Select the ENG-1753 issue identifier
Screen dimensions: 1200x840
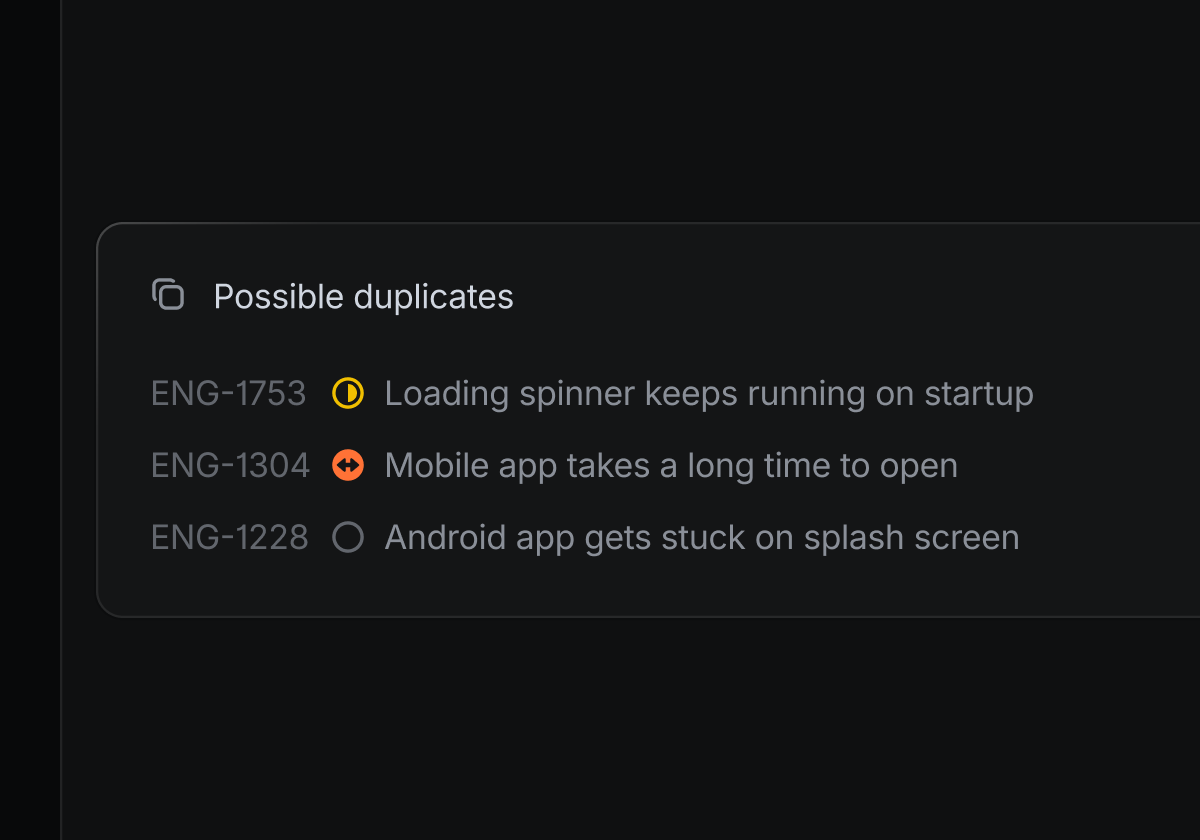point(228,394)
